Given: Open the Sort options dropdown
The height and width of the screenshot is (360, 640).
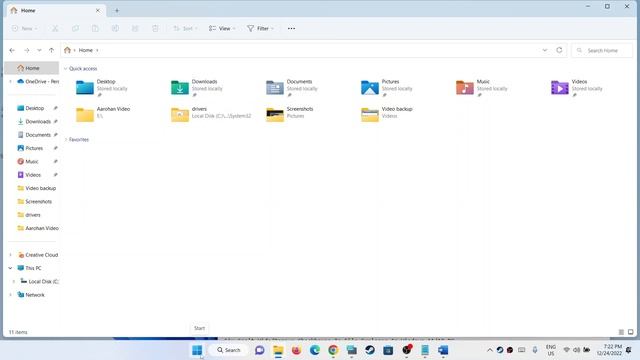Looking at the screenshot, I should tap(185, 29).
